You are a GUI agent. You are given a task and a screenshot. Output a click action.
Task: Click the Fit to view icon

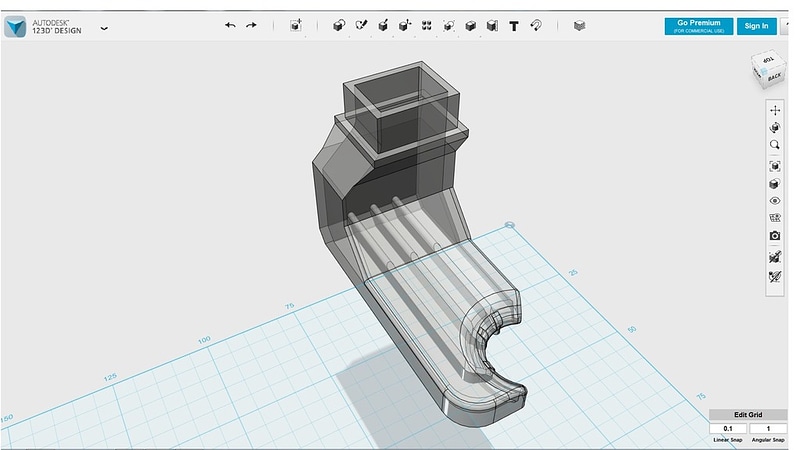coord(775,166)
